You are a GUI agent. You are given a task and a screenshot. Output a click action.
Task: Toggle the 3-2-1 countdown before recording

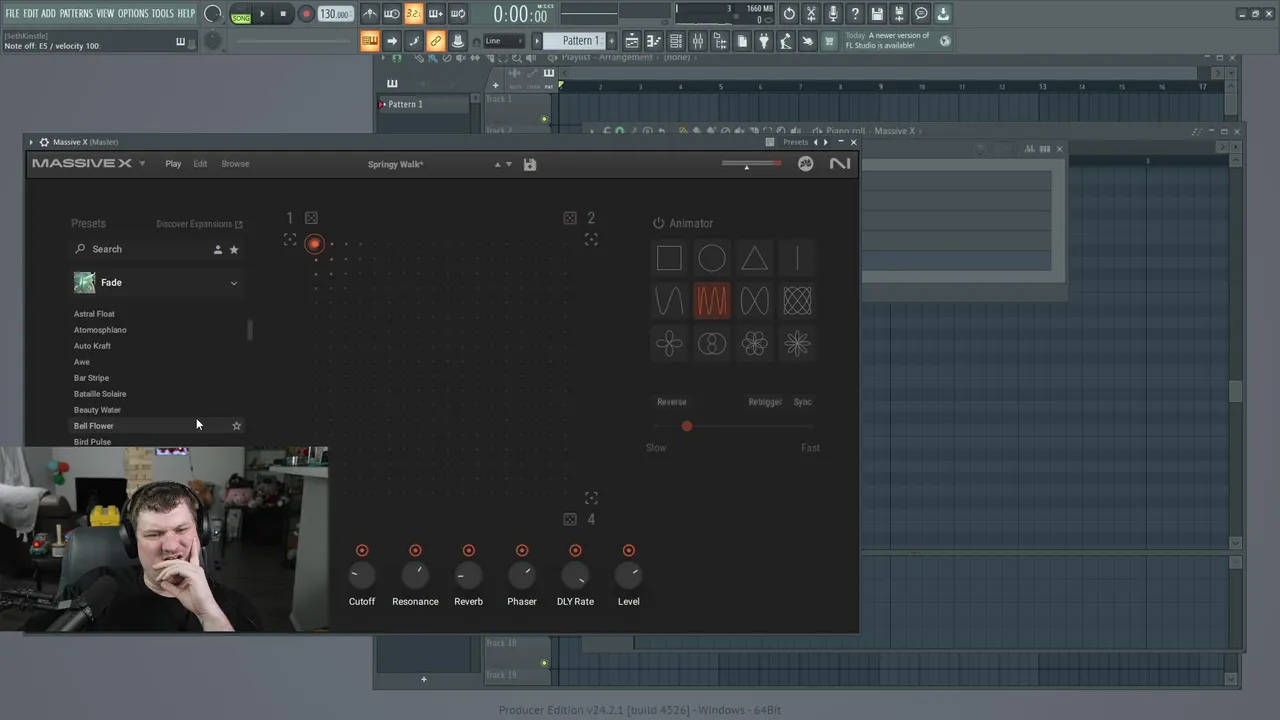point(414,14)
